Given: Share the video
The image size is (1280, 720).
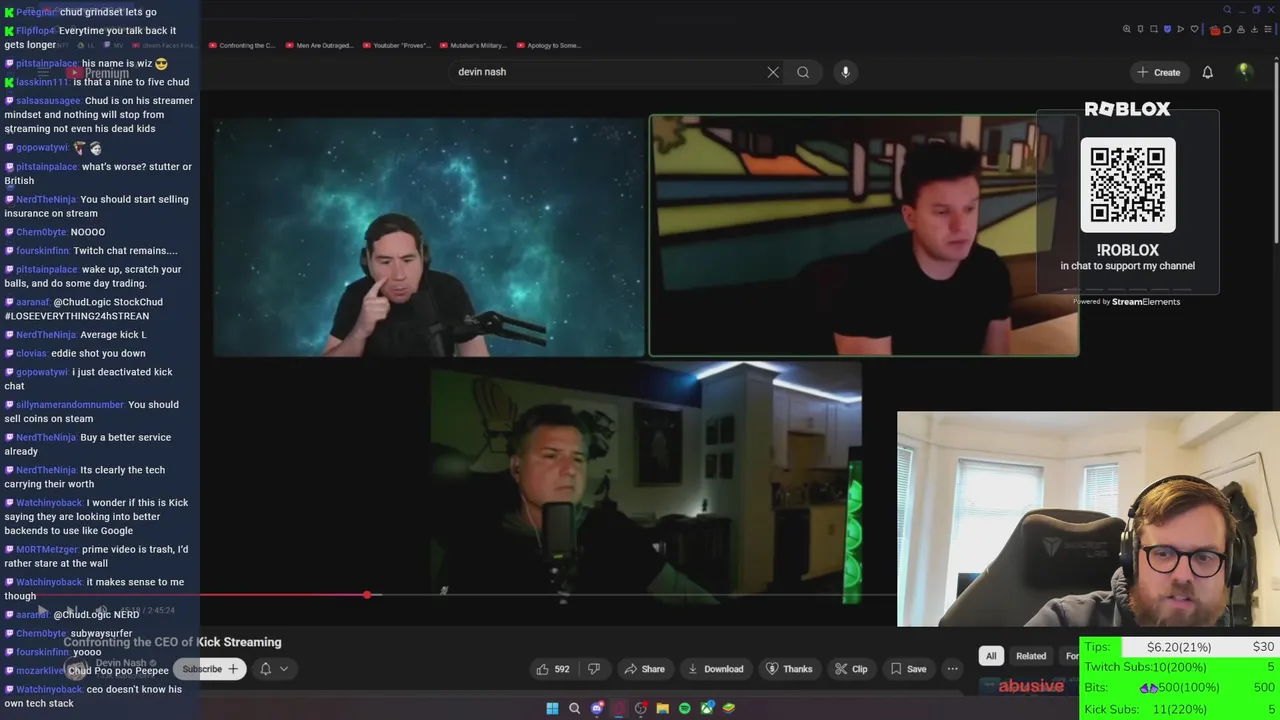Looking at the screenshot, I should 644,669.
